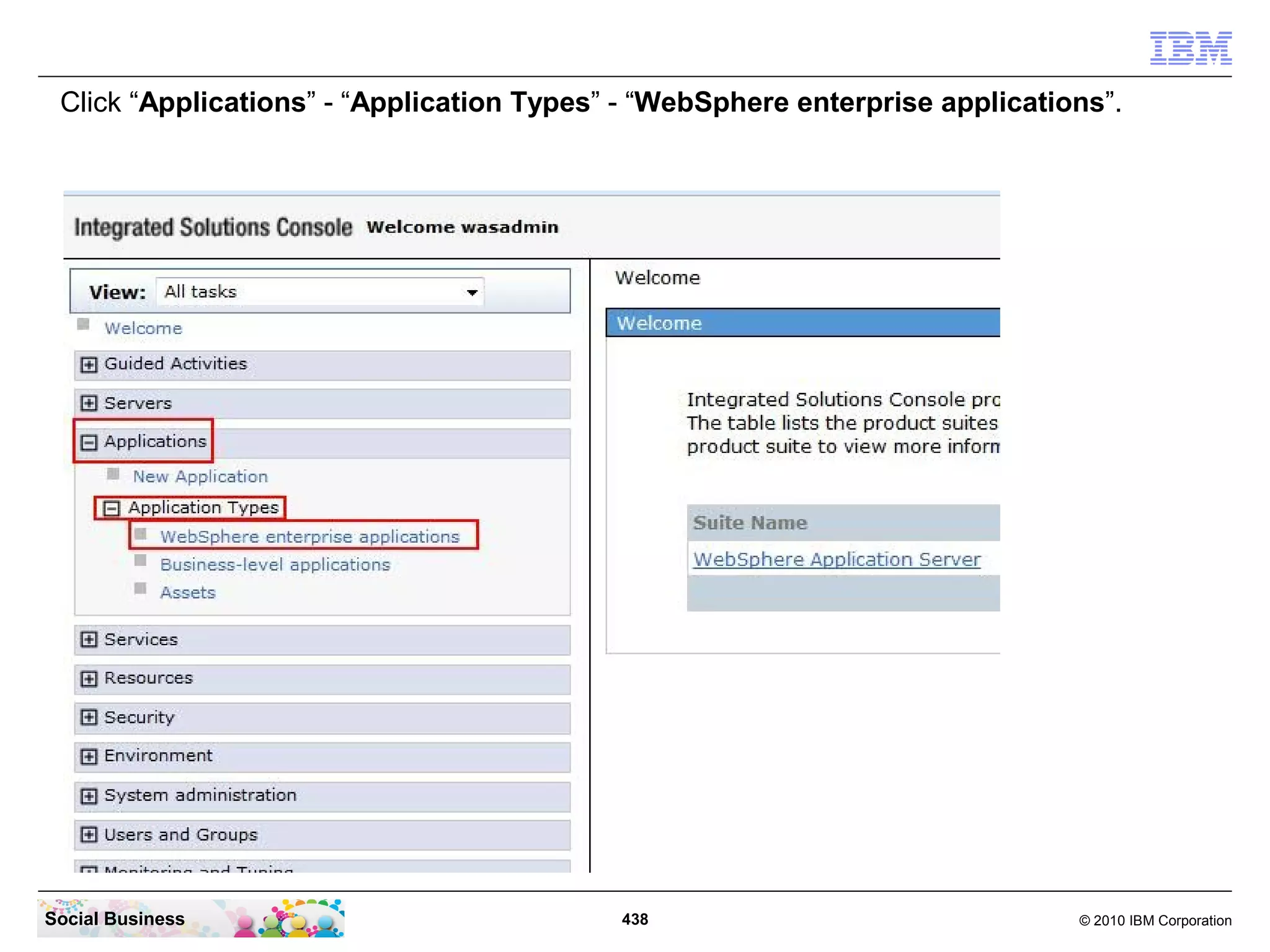Screen dimensions: 1270x952
Task: Click bullet icon beside WebSphere enterprise applications
Action: [x=141, y=534]
